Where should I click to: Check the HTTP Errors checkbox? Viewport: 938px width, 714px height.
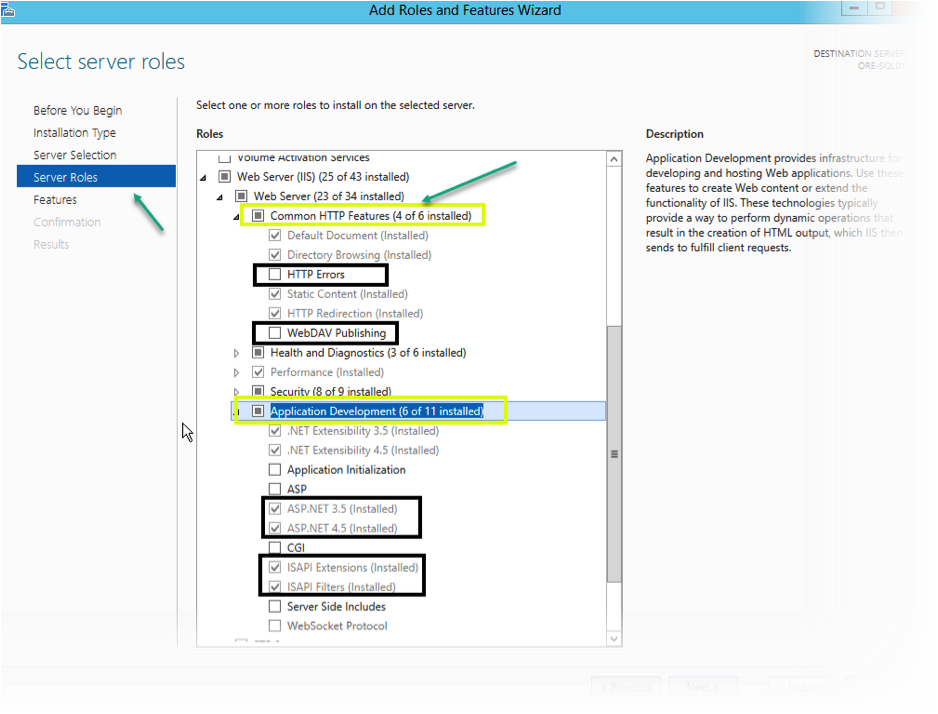[x=275, y=274]
